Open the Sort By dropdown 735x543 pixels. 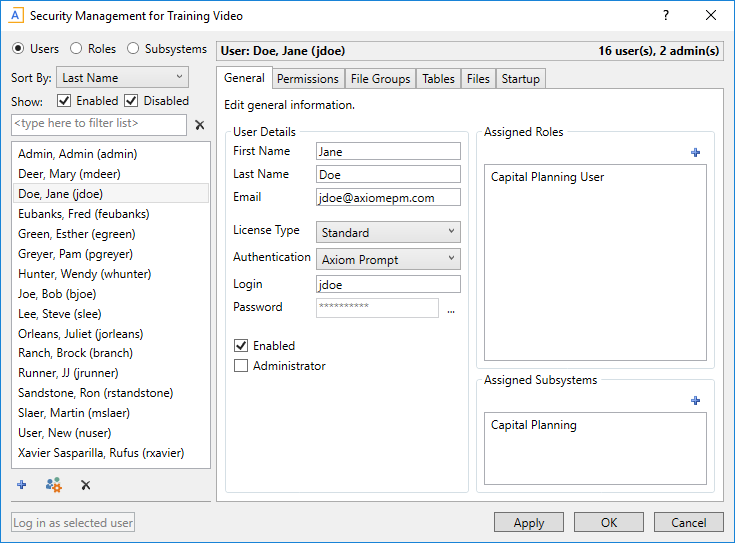[x=121, y=77]
